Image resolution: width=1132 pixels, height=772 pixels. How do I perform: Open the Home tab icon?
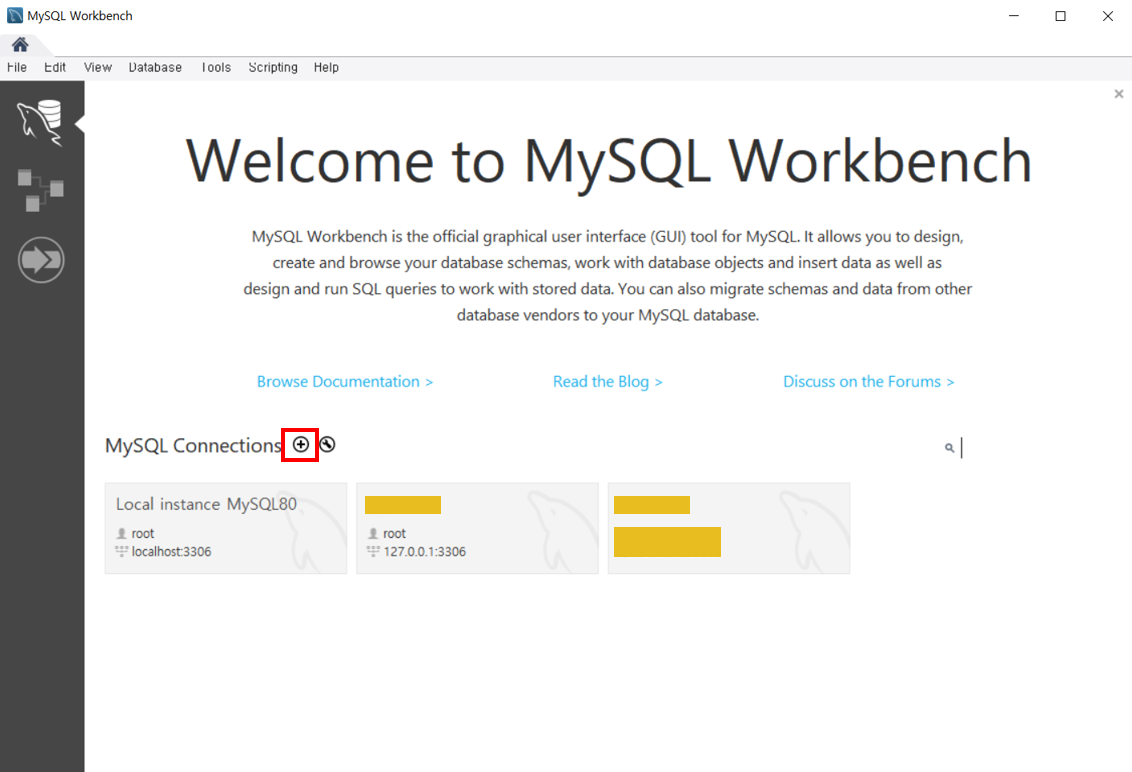[20, 45]
